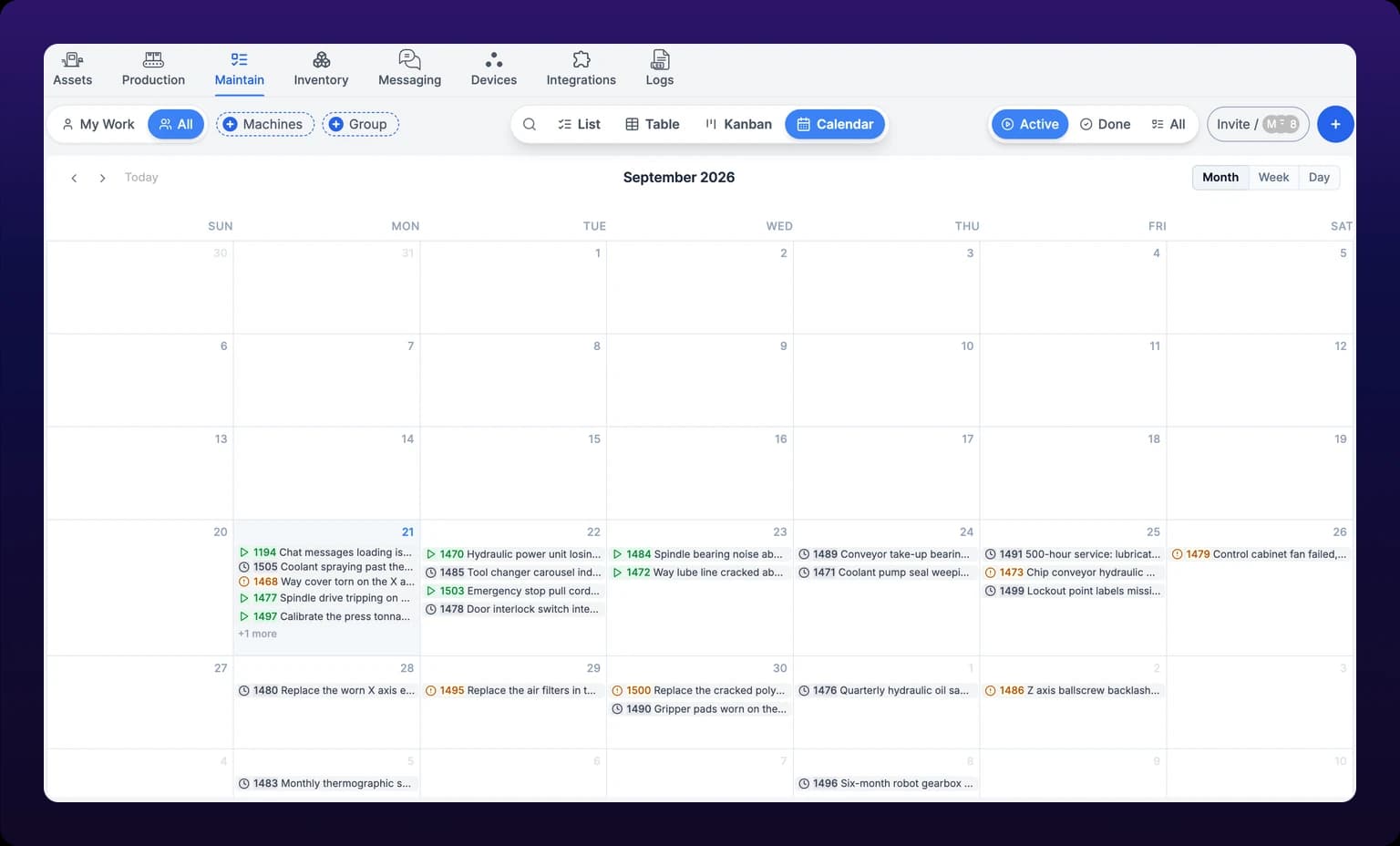This screenshot has width=1400, height=846.
Task: Open the Devices section icon
Action: coord(494,60)
